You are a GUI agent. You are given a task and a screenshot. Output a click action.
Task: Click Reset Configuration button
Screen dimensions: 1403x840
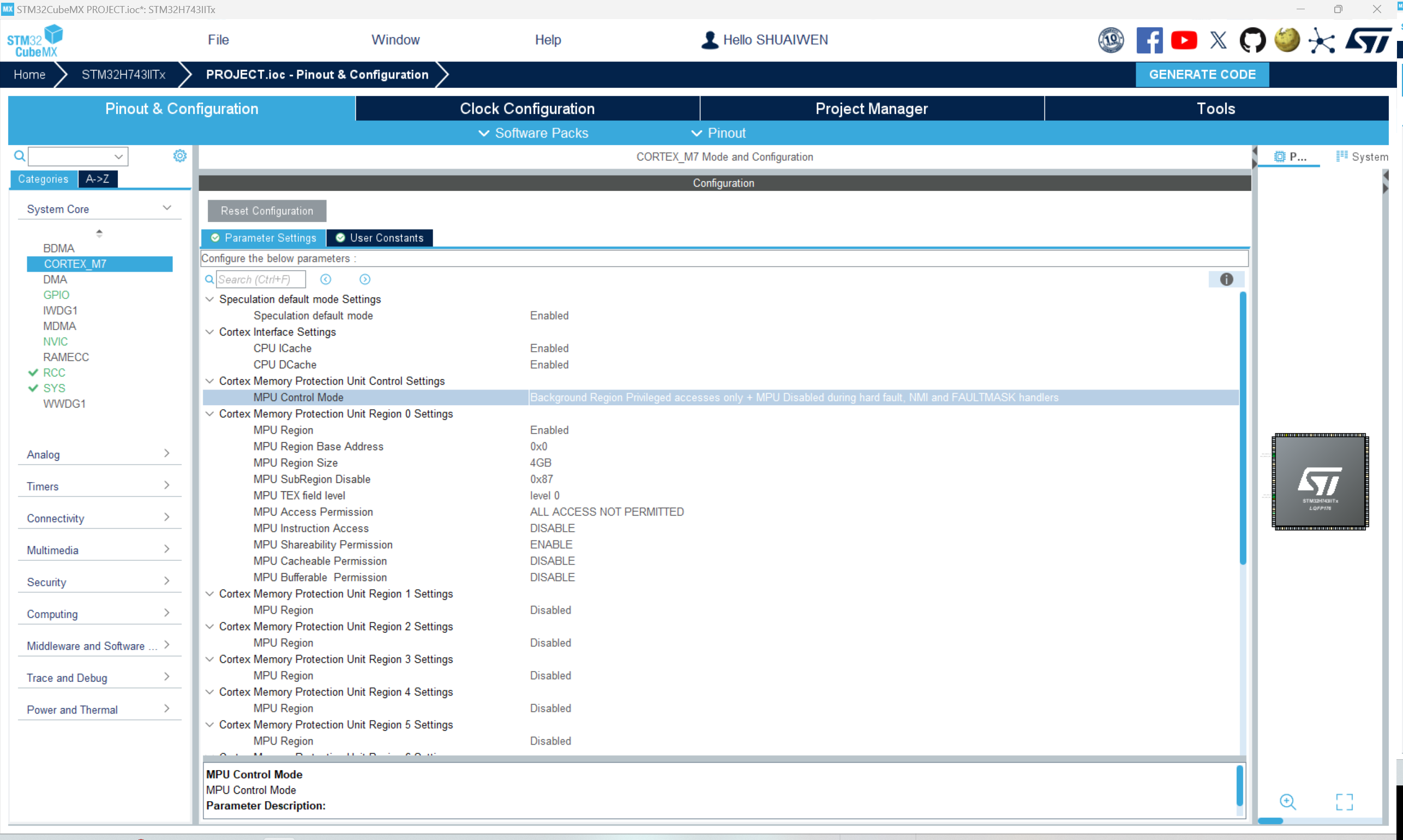click(267, 211)
